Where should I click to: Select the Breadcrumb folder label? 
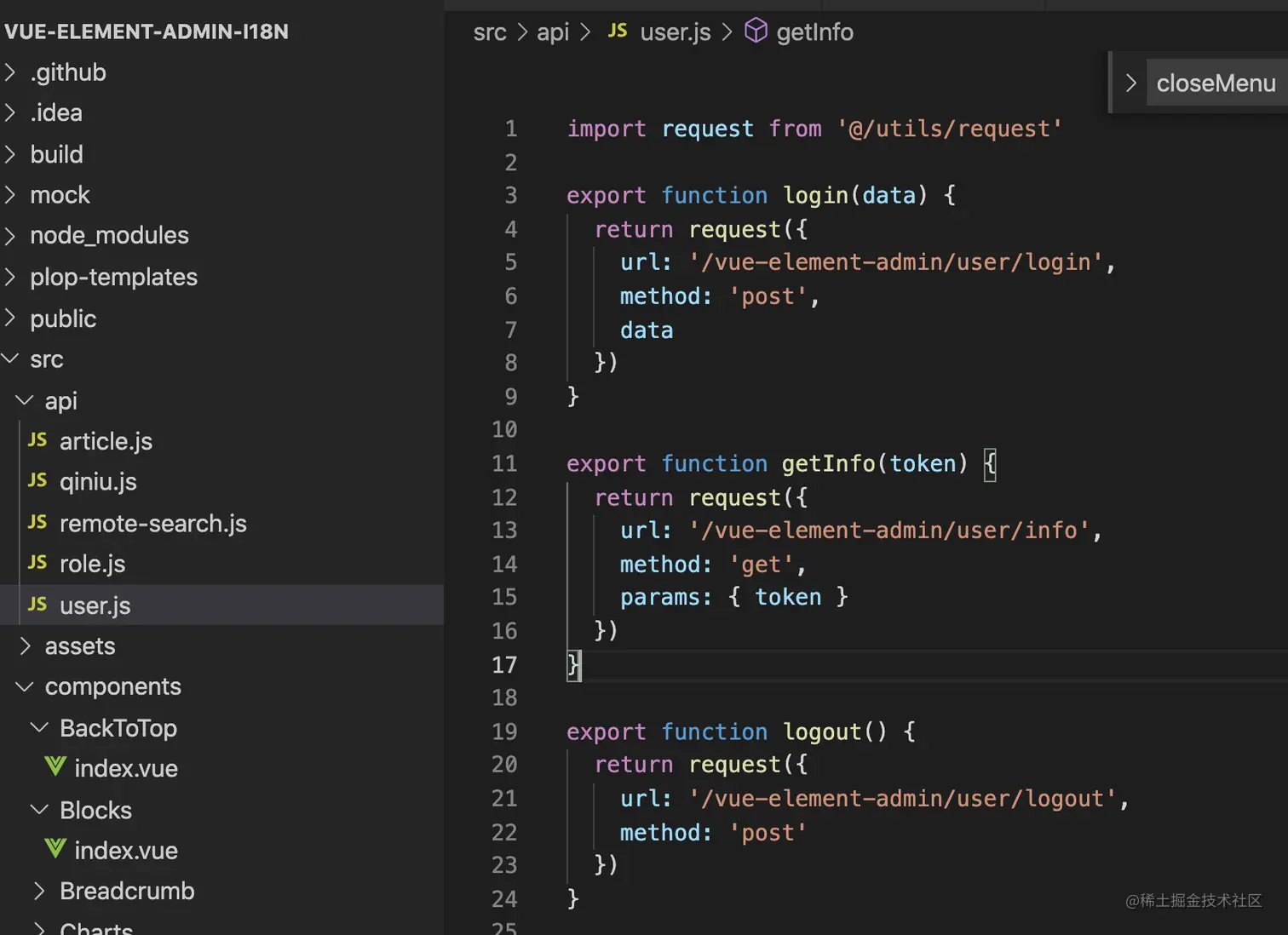click(x=127, y=892)
